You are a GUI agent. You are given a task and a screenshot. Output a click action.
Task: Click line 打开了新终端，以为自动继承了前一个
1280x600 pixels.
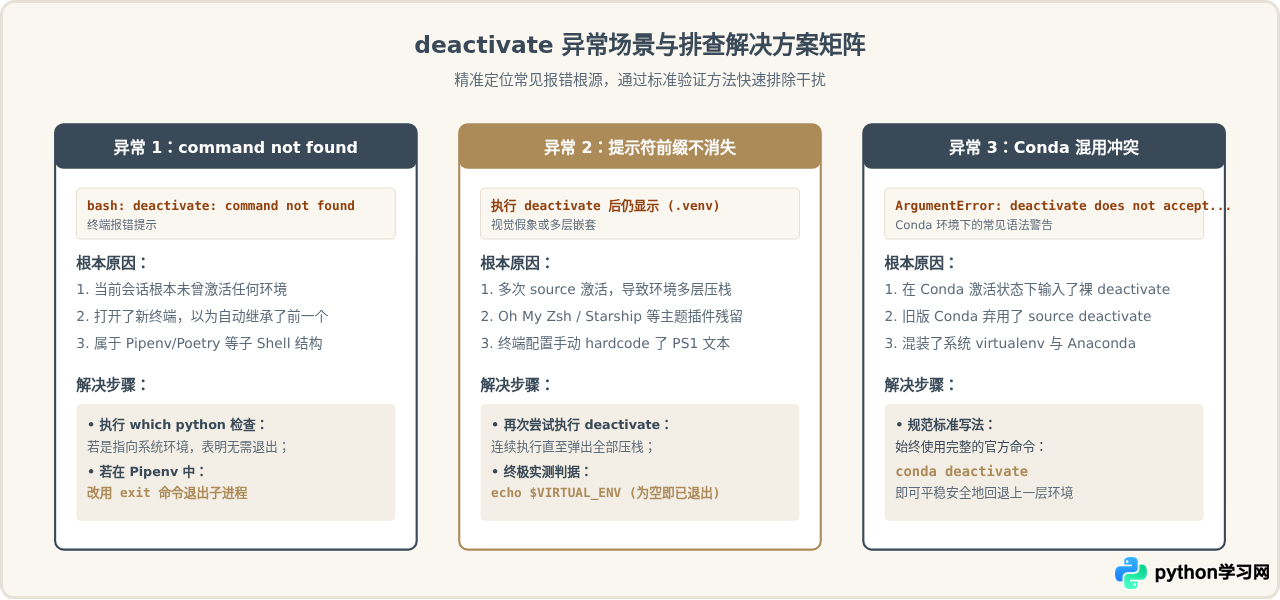[x=203, y=316]
